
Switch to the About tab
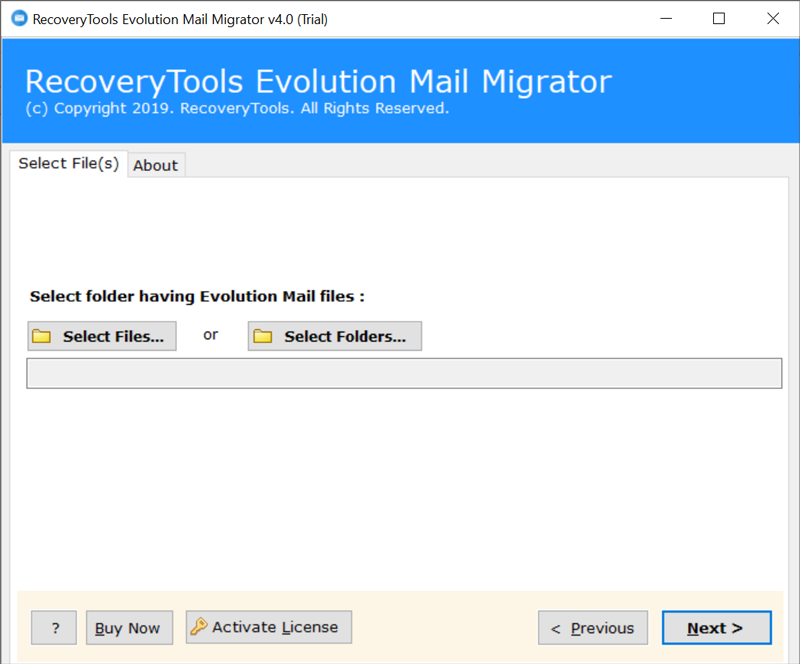click(x=156, y=165)
